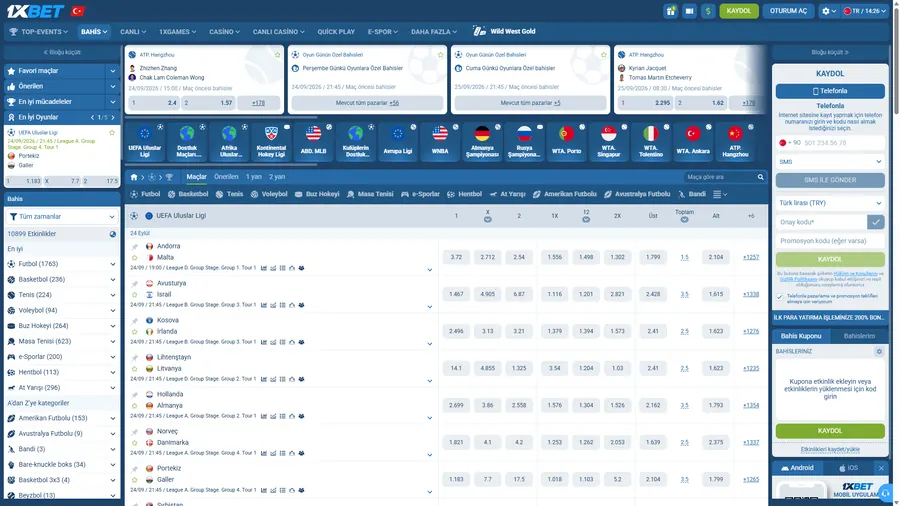Image resolution: width=900 pixels, height=506 pixels.
Task: Switch to Bahislerim tab
Action: 859,336
